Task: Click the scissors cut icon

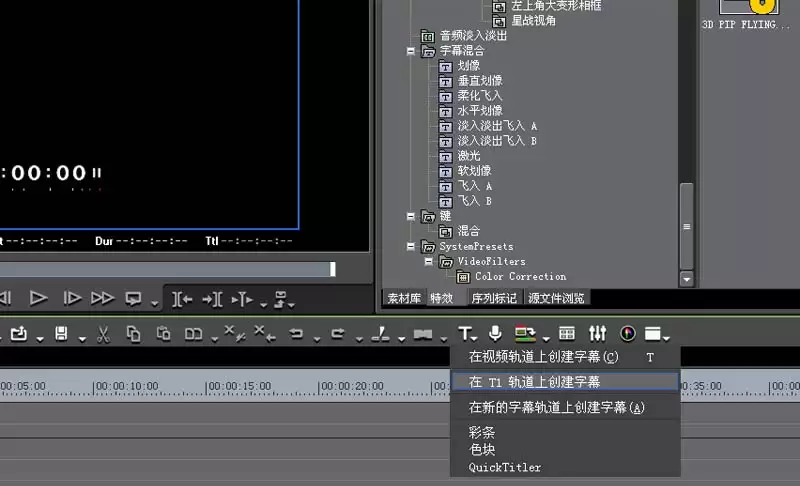Action: 103,334
